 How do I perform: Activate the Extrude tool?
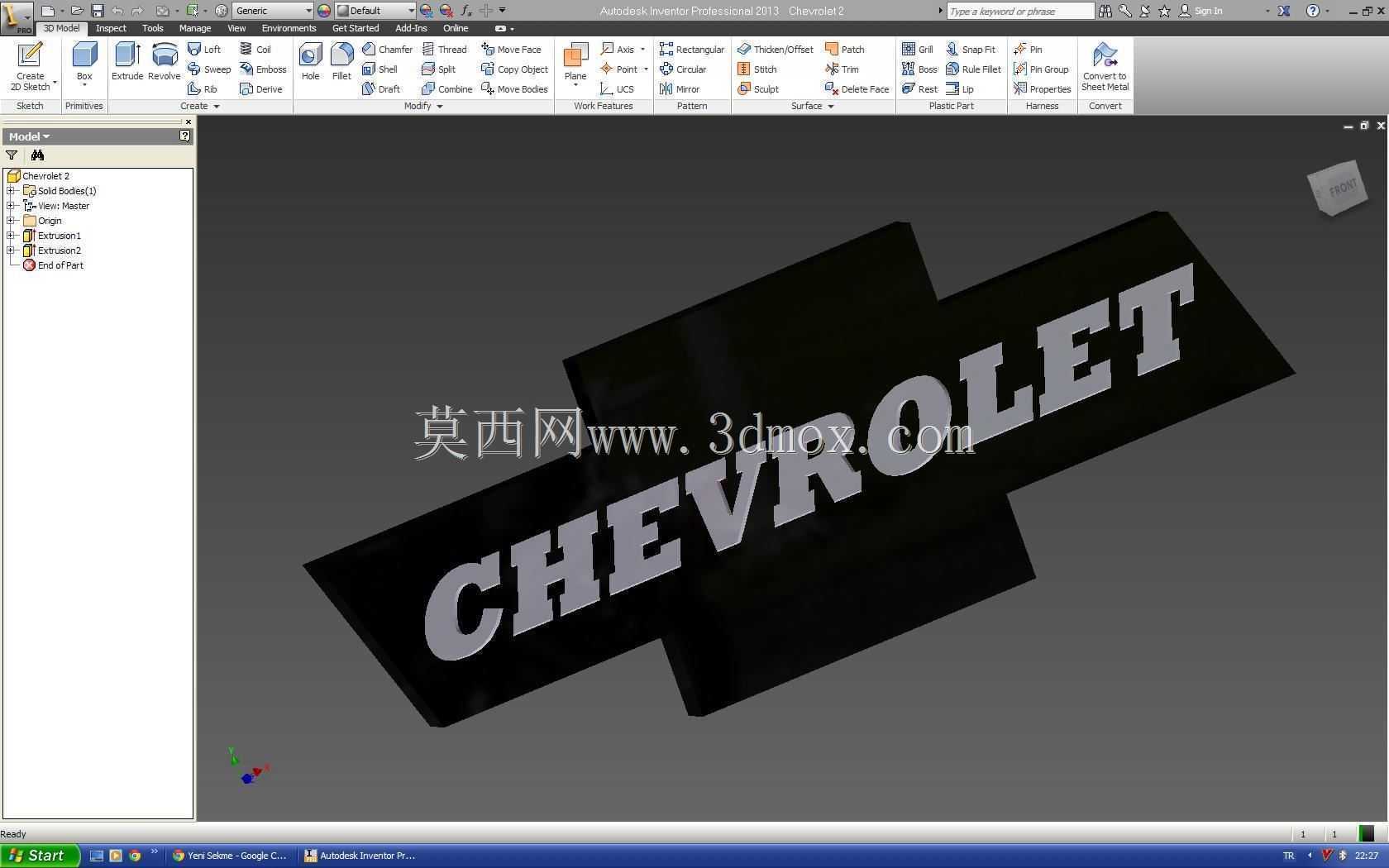click(x=127, y=62)
